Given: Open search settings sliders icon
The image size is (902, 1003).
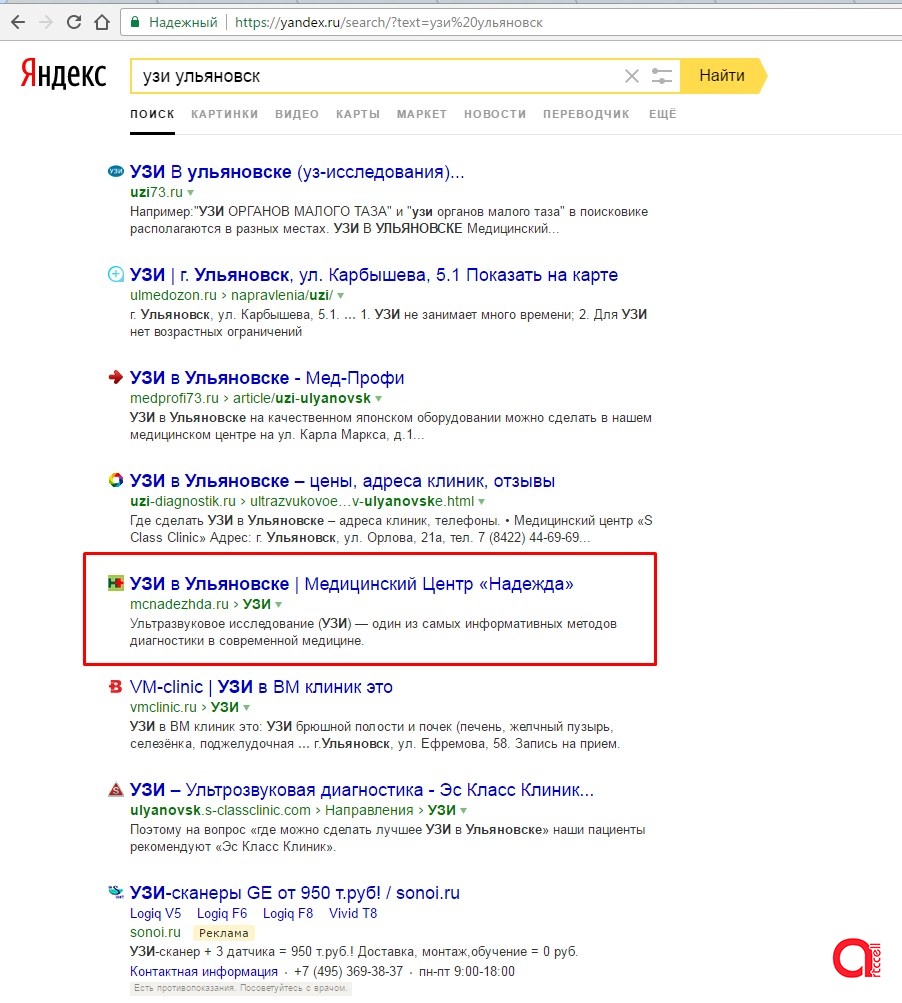Looking at the screenshot, I should [x=661, y=76].
